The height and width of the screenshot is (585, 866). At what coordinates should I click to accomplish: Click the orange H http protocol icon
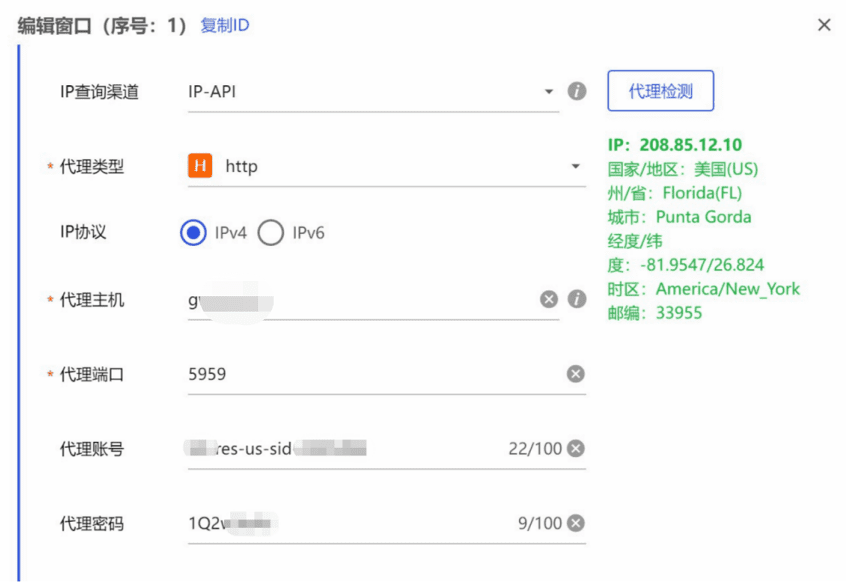(x=201, y=166)
